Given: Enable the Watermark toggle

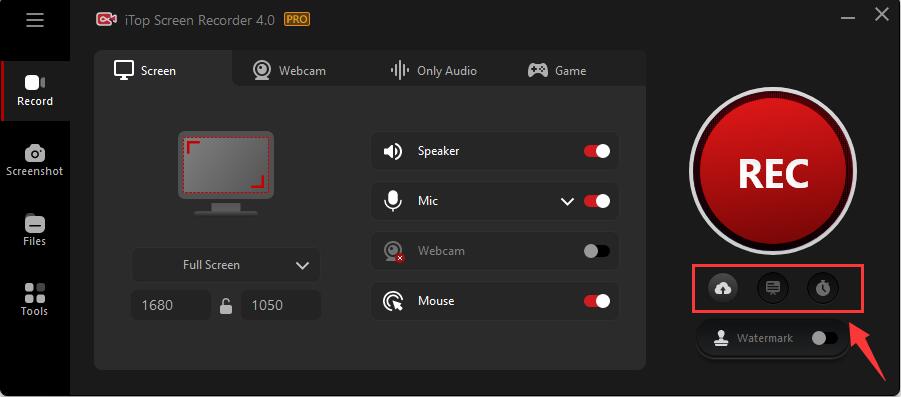Looking at the screenshot, I should (x=825, y=338).
